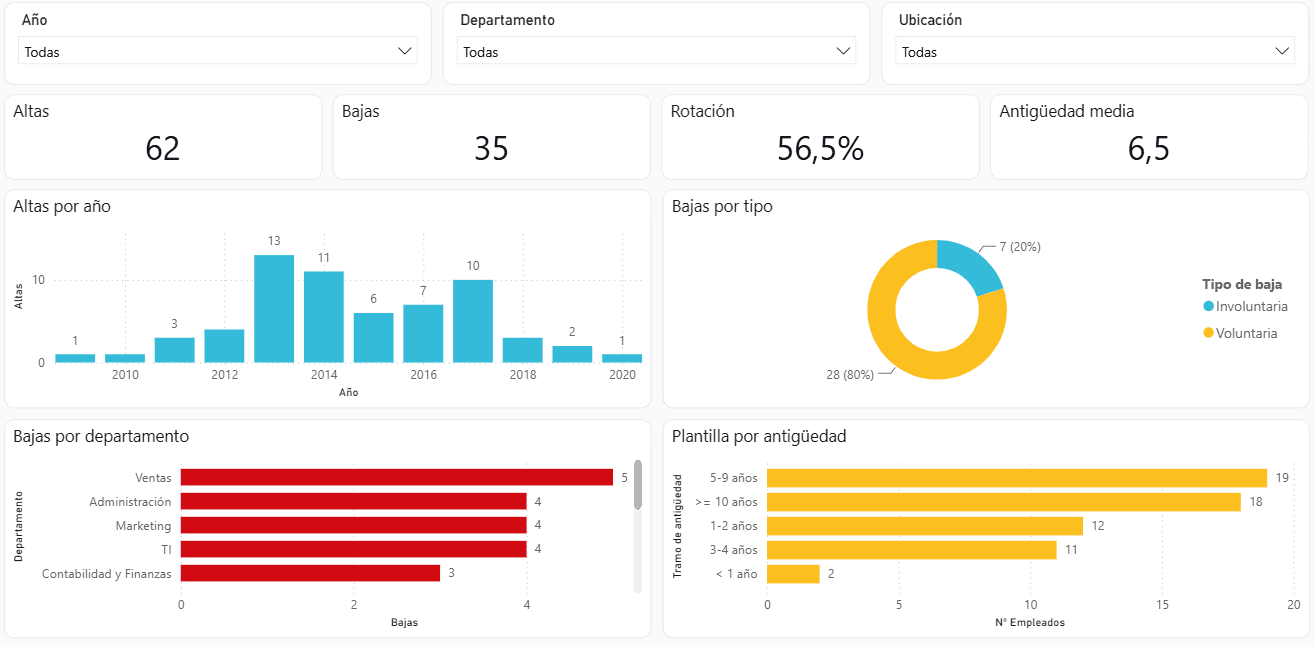
Task: Click the Ventas red bar
Action: point(396,478)
